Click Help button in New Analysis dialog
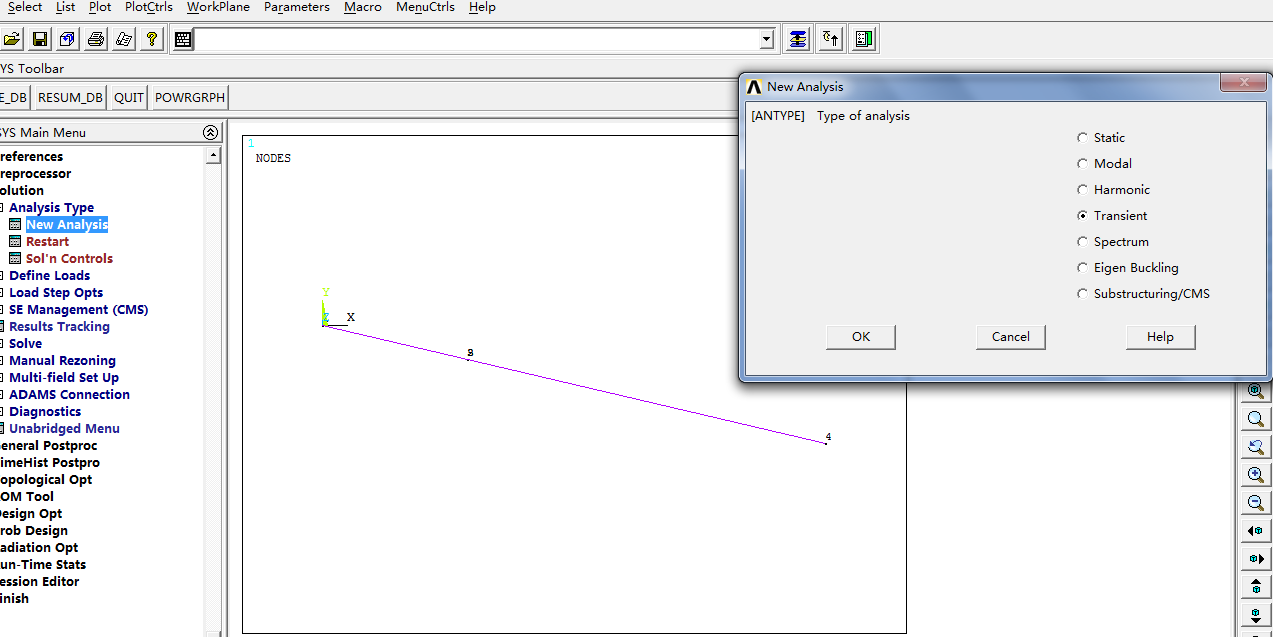Screen dimensions: 1273x637 pyautogui.click(x=1161, y=337)
